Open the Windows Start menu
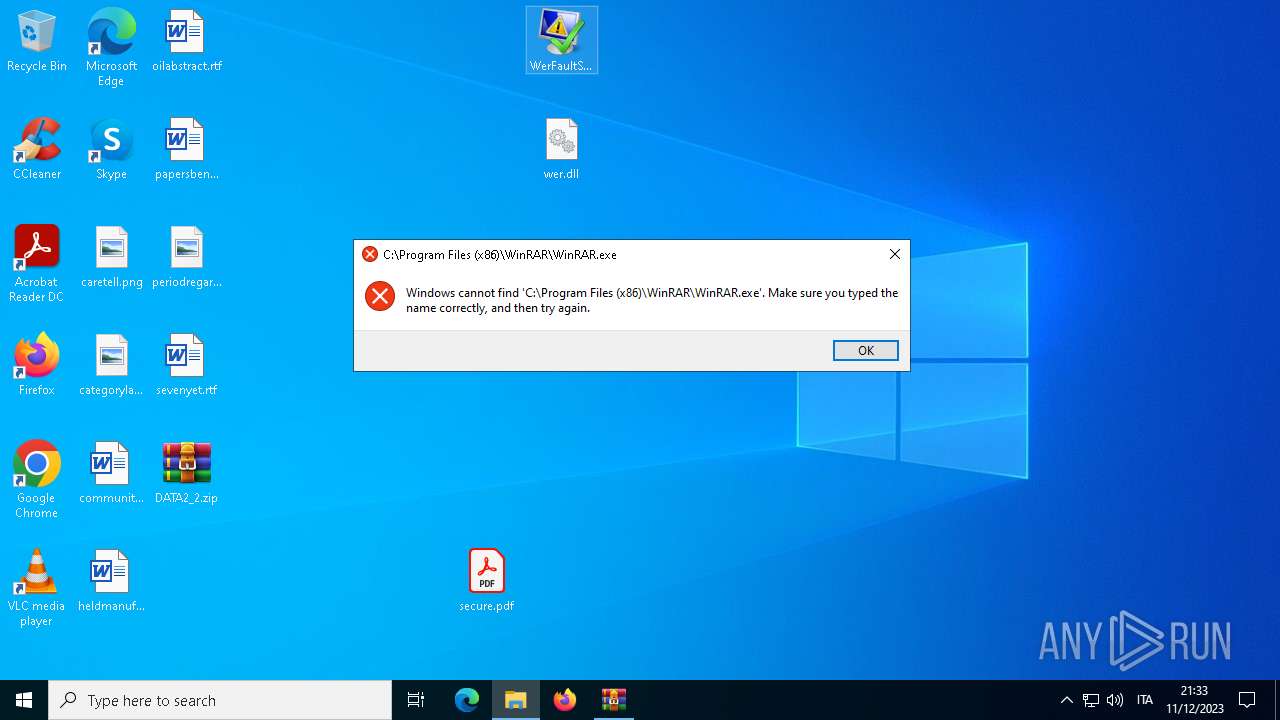Image resolution: width=1280 pixels, height=720 pixels. [24, 700]
